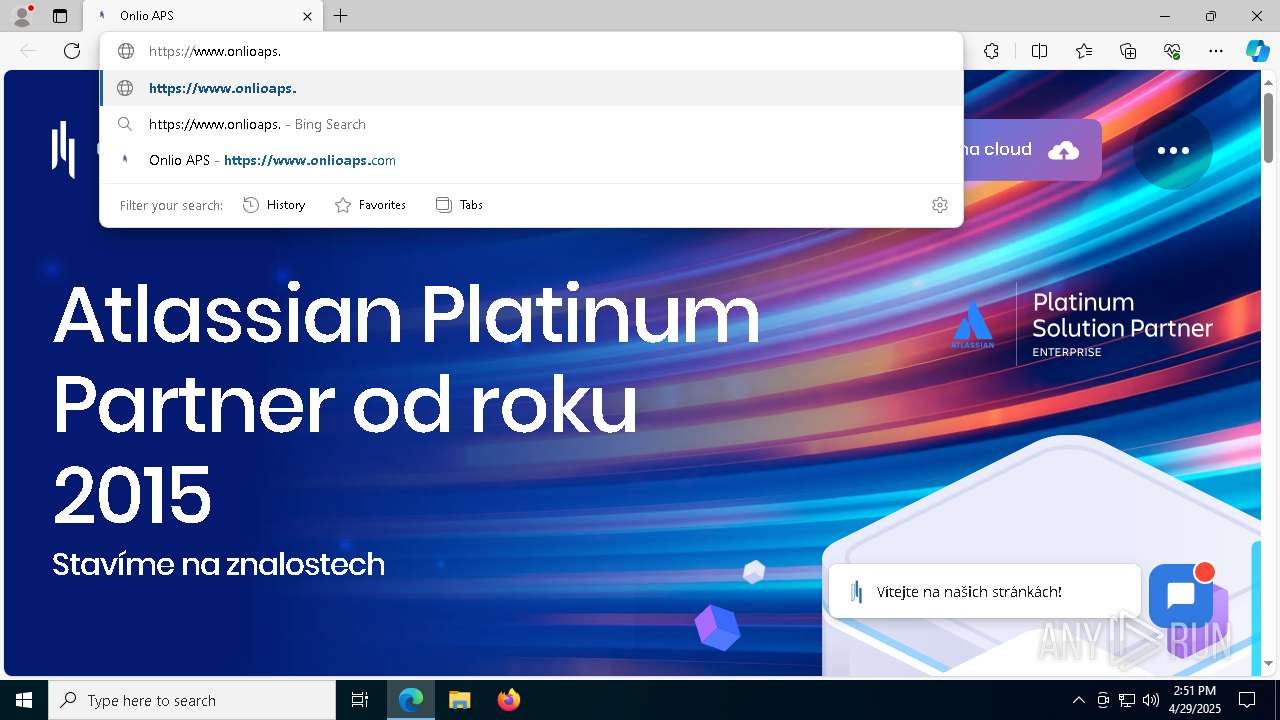Open Browser essentials heart icon
1280x720 pixels.
[x=1172, y=51]
